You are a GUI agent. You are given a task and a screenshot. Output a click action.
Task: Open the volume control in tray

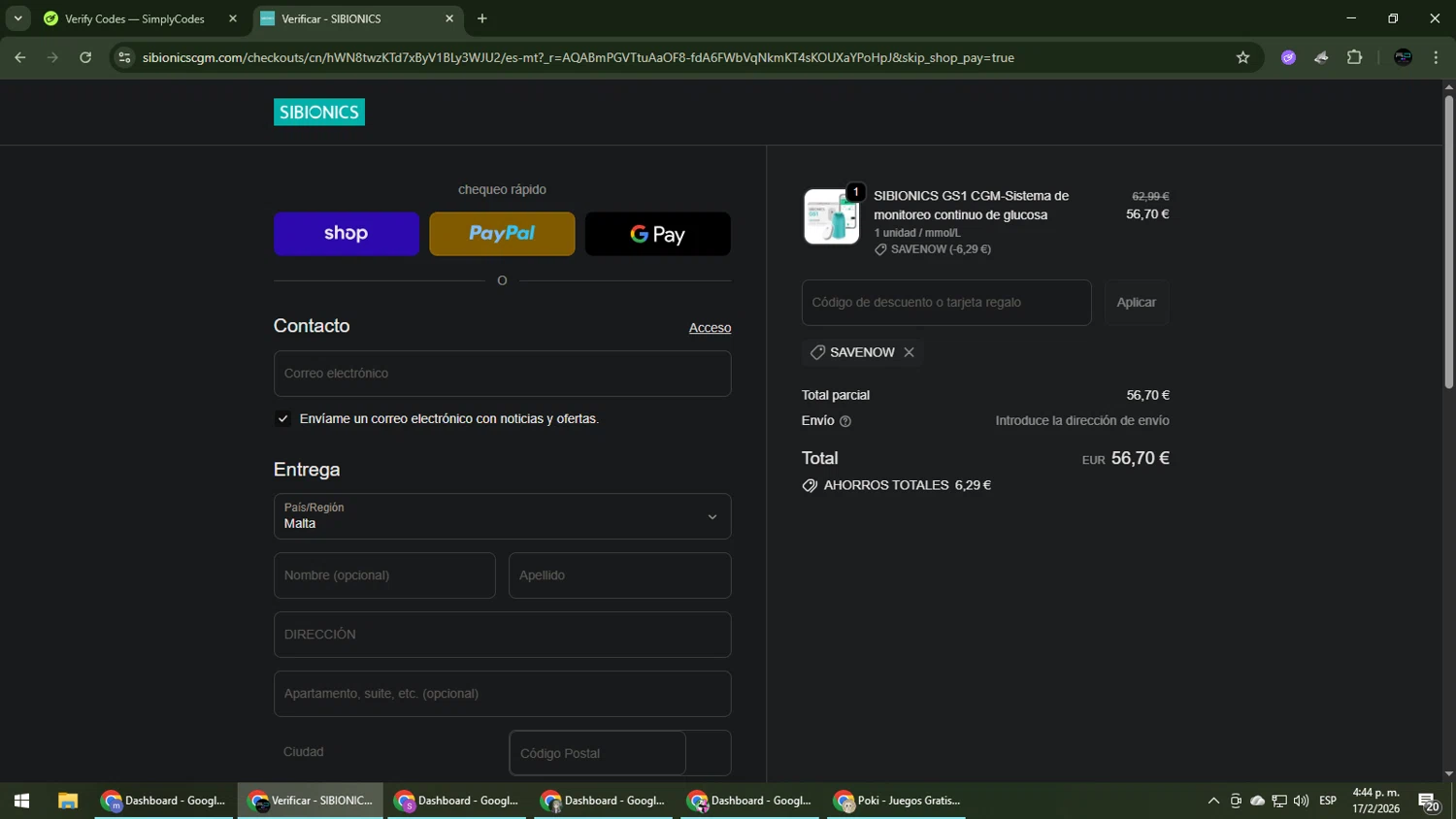click(x=1301, y=801)
